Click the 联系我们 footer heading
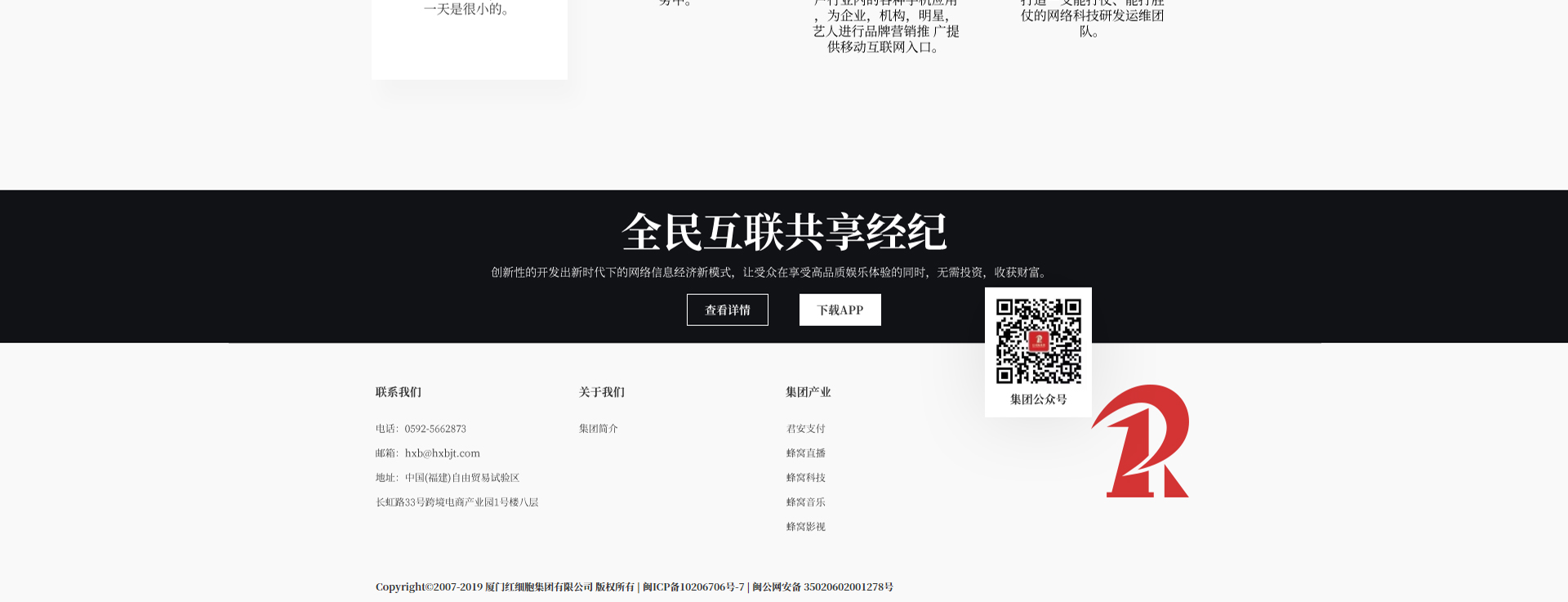This screenshot has width=1568, height=602. point(399,392)
